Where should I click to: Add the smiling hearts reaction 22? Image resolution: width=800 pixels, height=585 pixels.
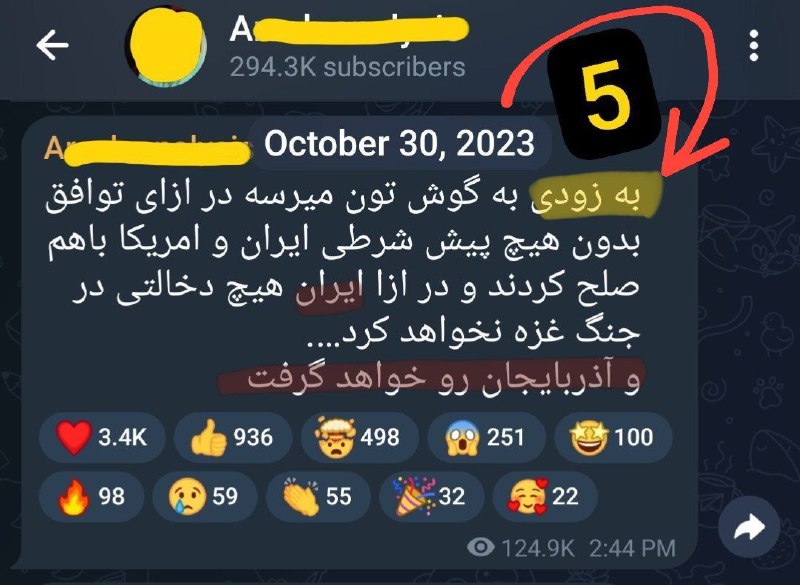click(x=545, y=497)
